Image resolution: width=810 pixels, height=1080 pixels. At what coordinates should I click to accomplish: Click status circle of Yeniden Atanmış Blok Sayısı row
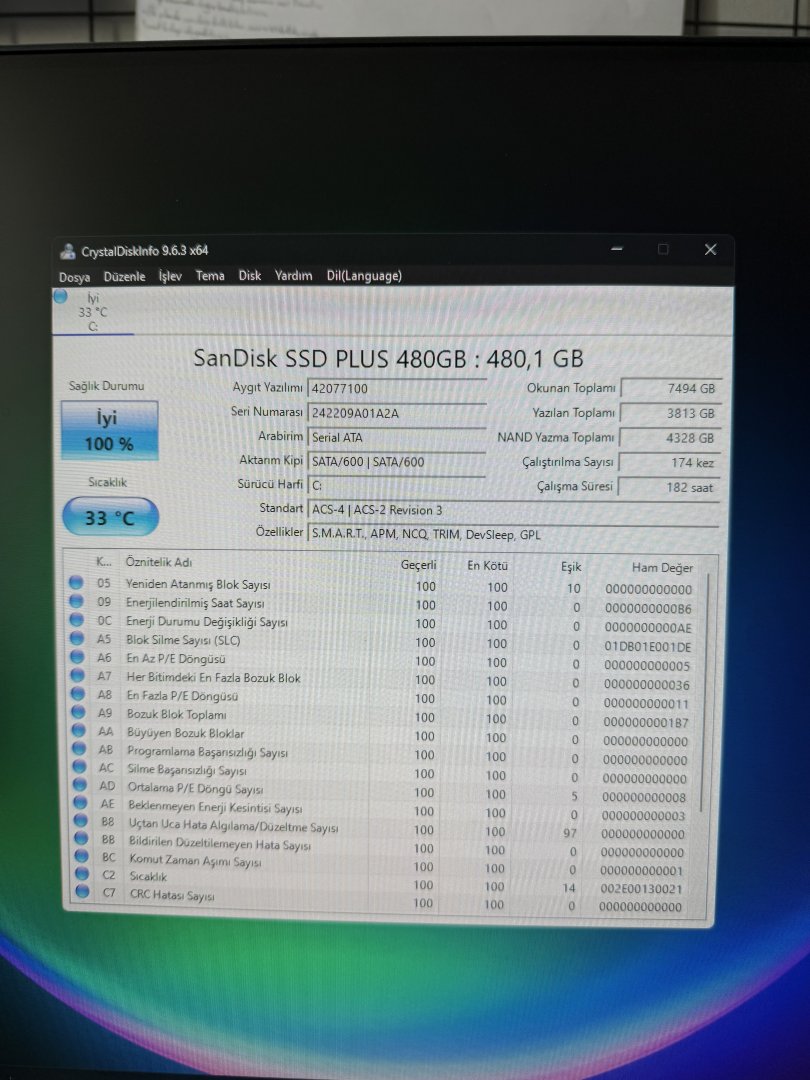(x=76, y=583)
